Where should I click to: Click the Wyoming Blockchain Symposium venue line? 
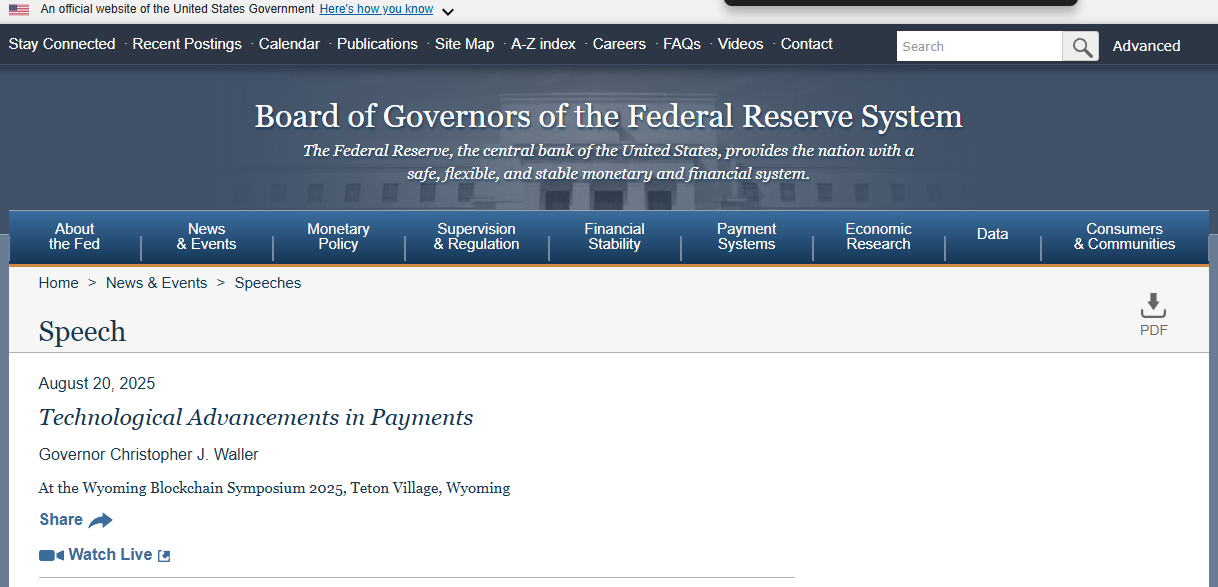pyautogui.click(x=274, y=488)
